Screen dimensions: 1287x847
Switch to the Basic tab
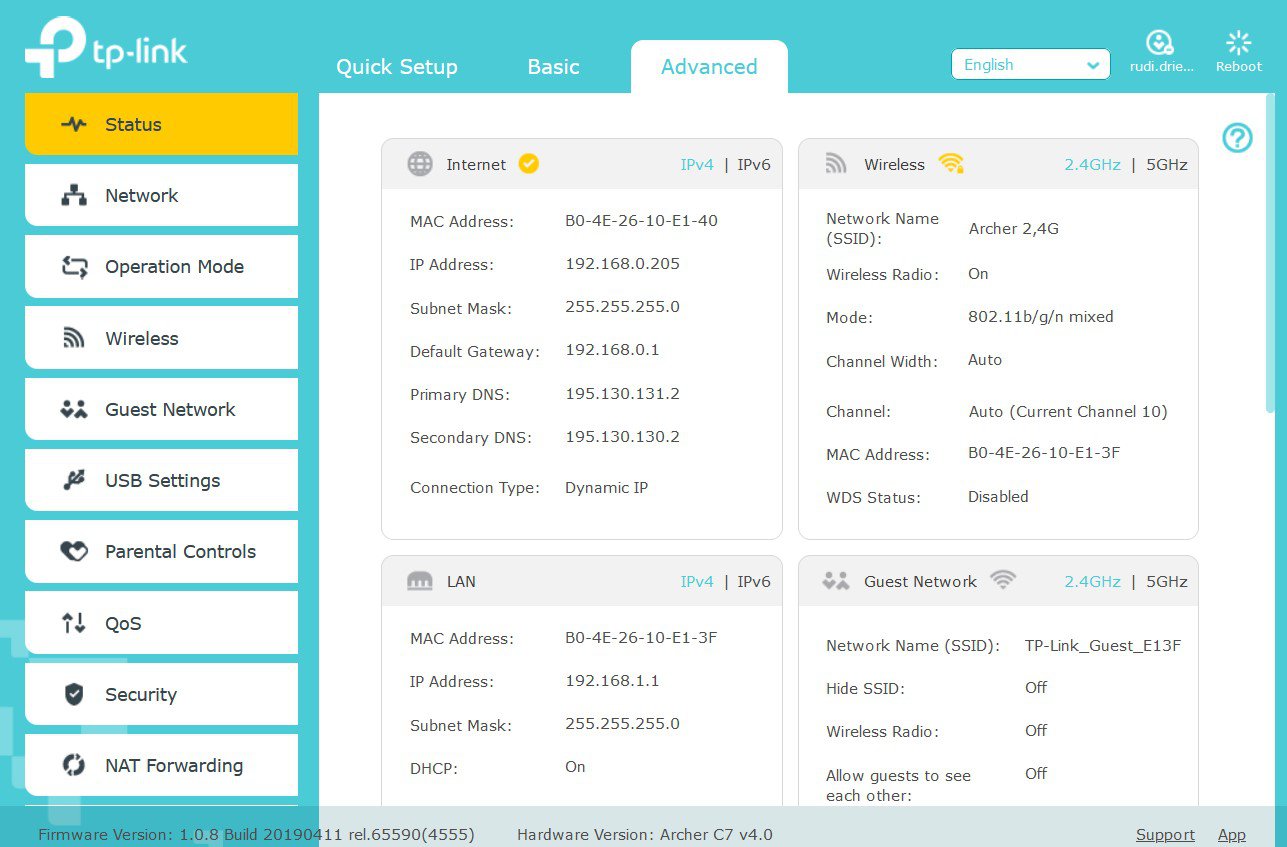554,67
